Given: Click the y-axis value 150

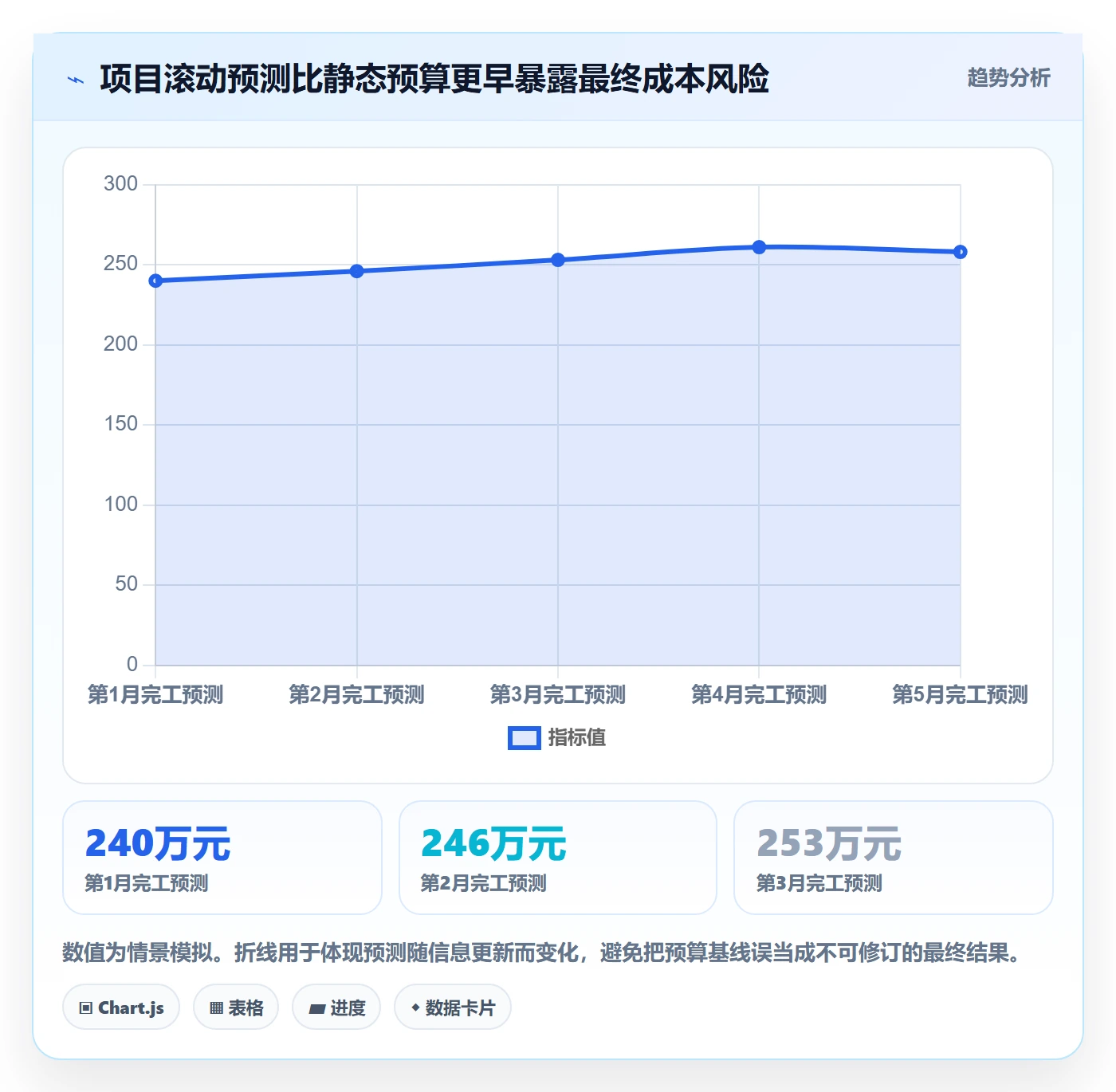Looking at the screenshot, I should coord(121,424).
